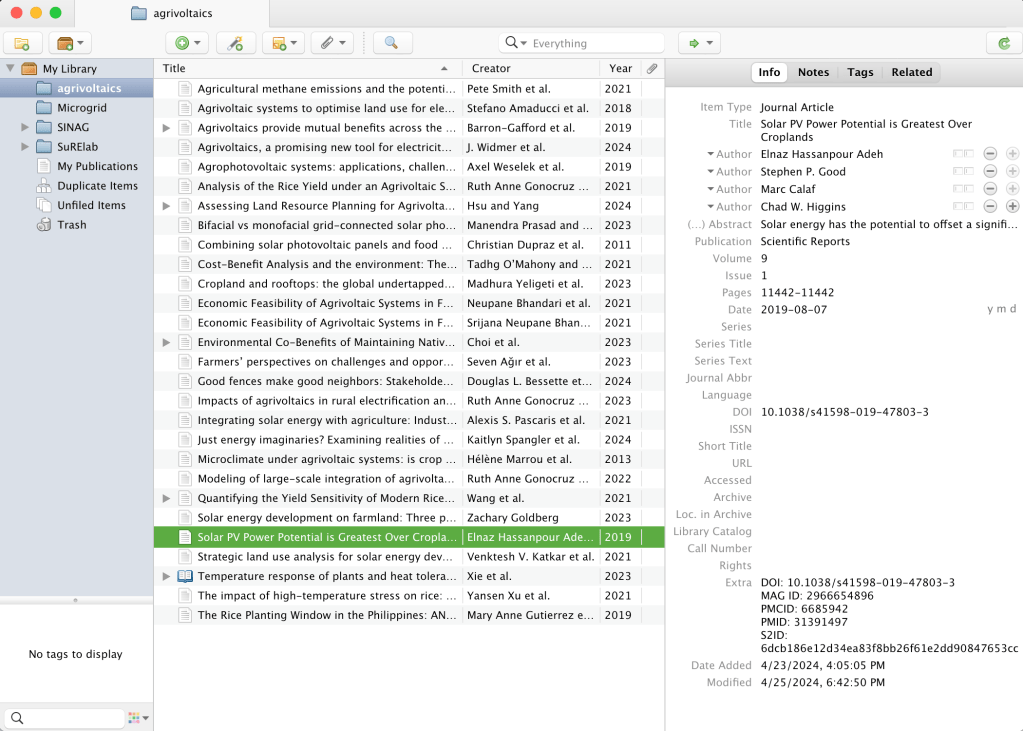1023x731 pixels.
Task: Click the Add Item by Identifier wand
Action: coord(235,43)
